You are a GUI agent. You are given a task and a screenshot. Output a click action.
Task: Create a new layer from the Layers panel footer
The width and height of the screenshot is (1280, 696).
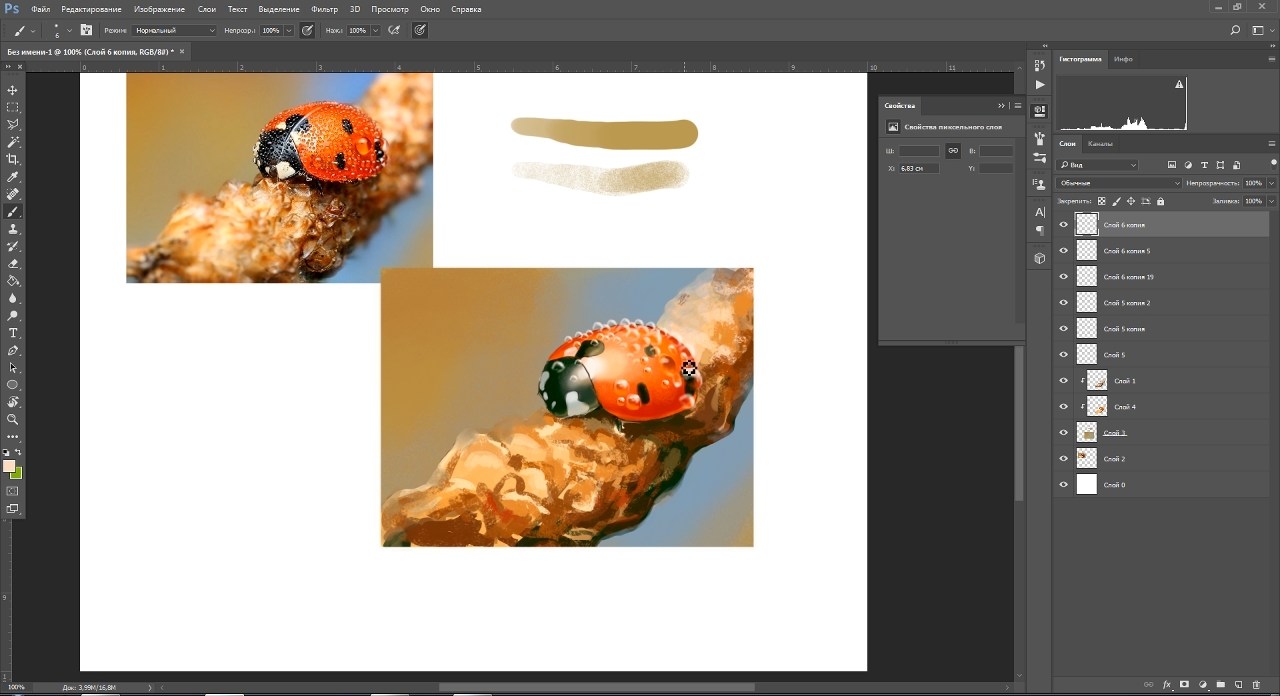tap(1238, 684)
